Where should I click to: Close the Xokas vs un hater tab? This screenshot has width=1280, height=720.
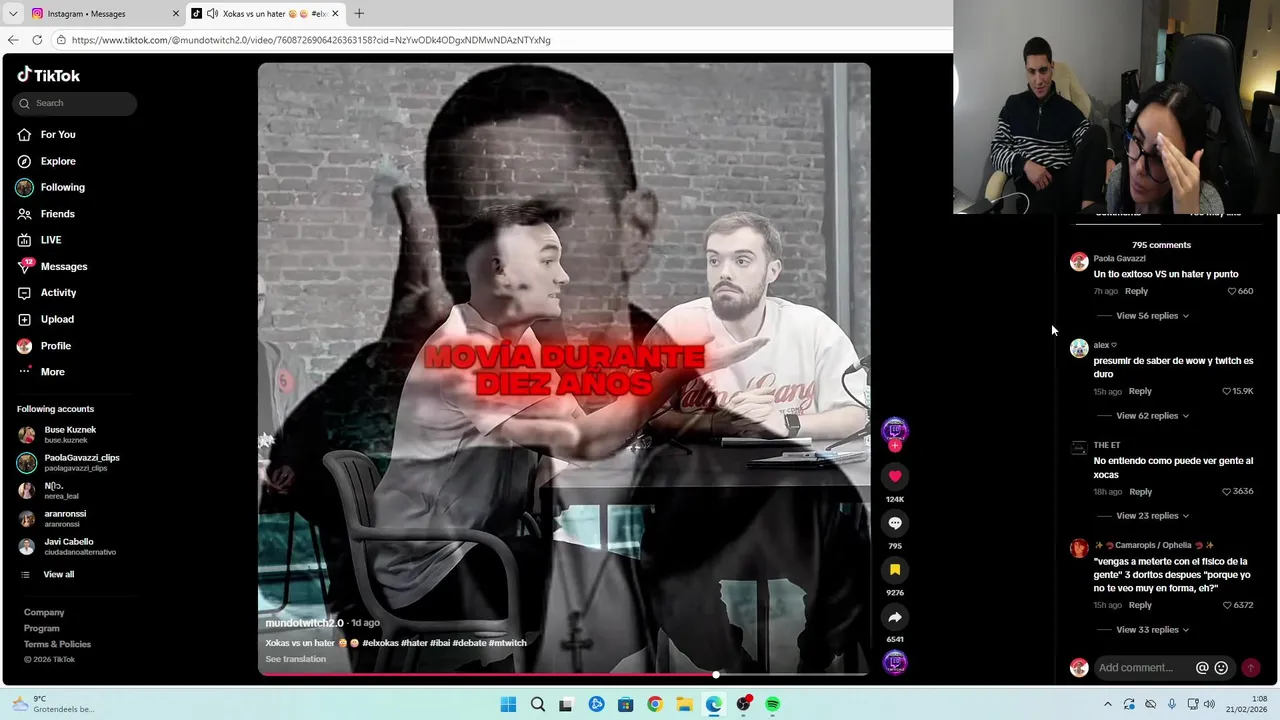[335, 14]
